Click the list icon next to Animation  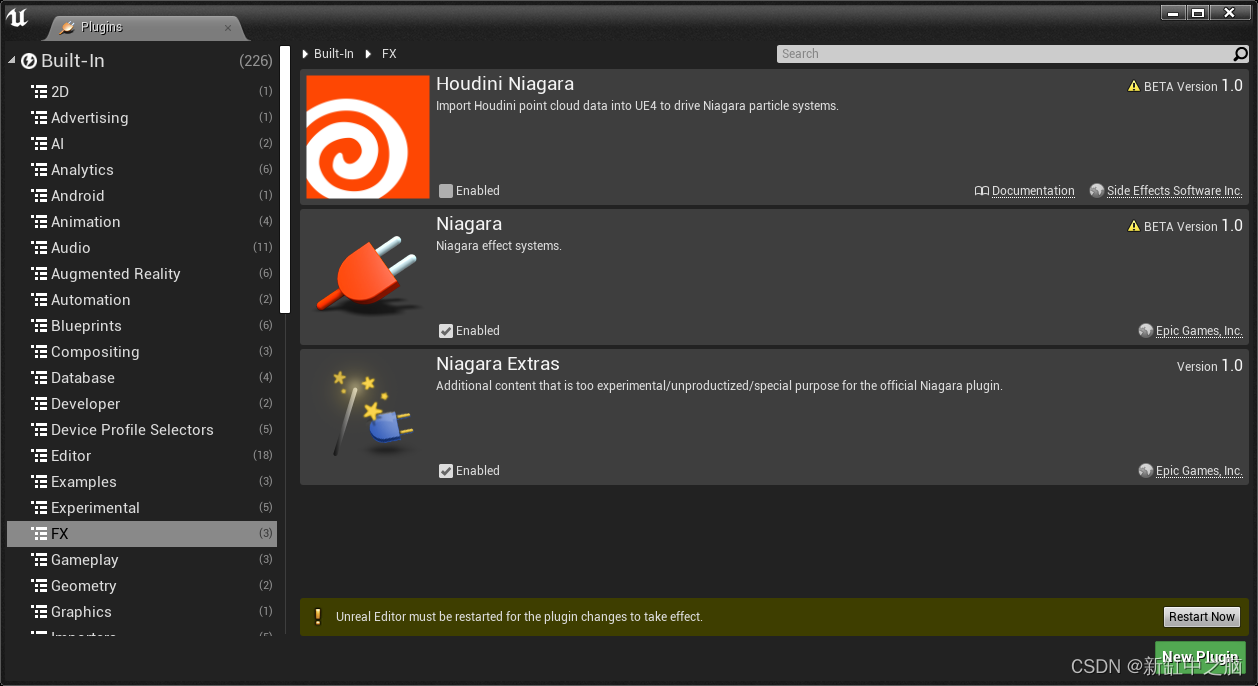click(x=39, y=222)
